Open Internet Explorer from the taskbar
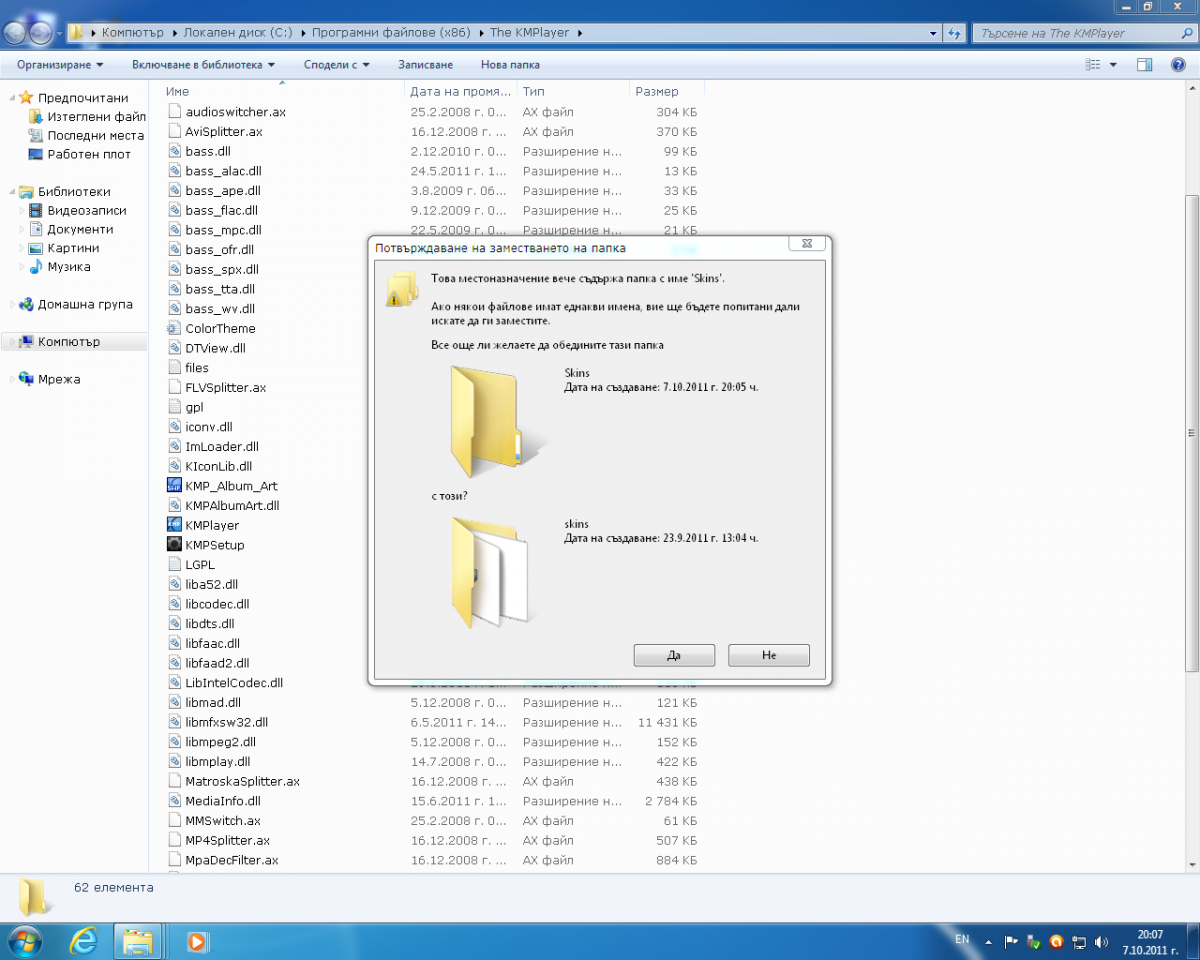Screen dimensions: 1200x960 coord(84,941)
